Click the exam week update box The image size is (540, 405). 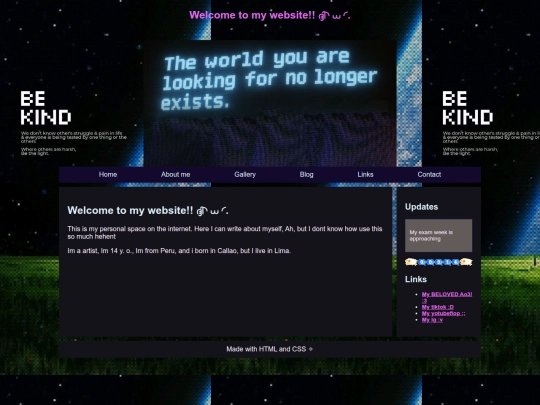438,236
